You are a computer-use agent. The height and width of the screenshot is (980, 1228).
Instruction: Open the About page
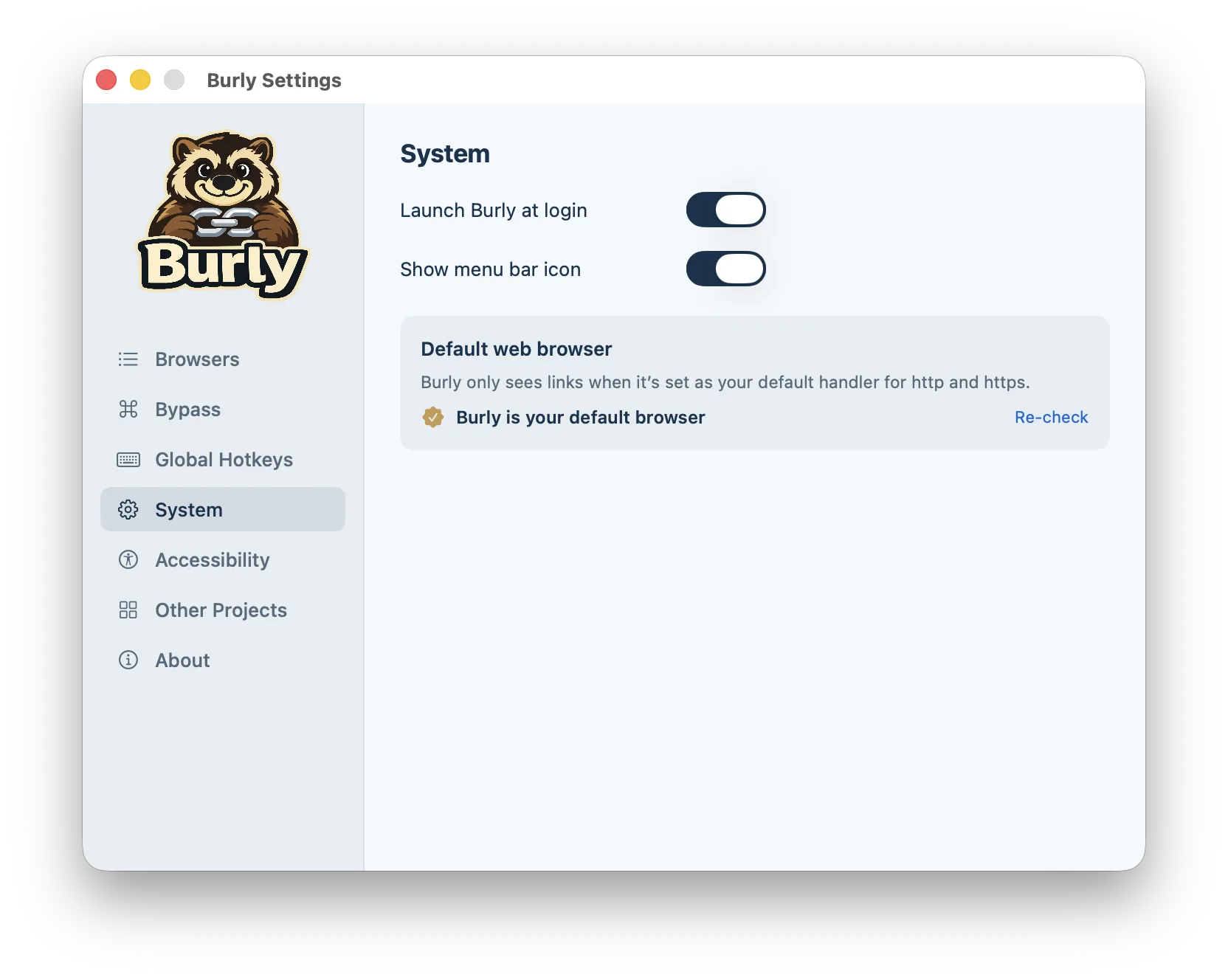(223, 660)
